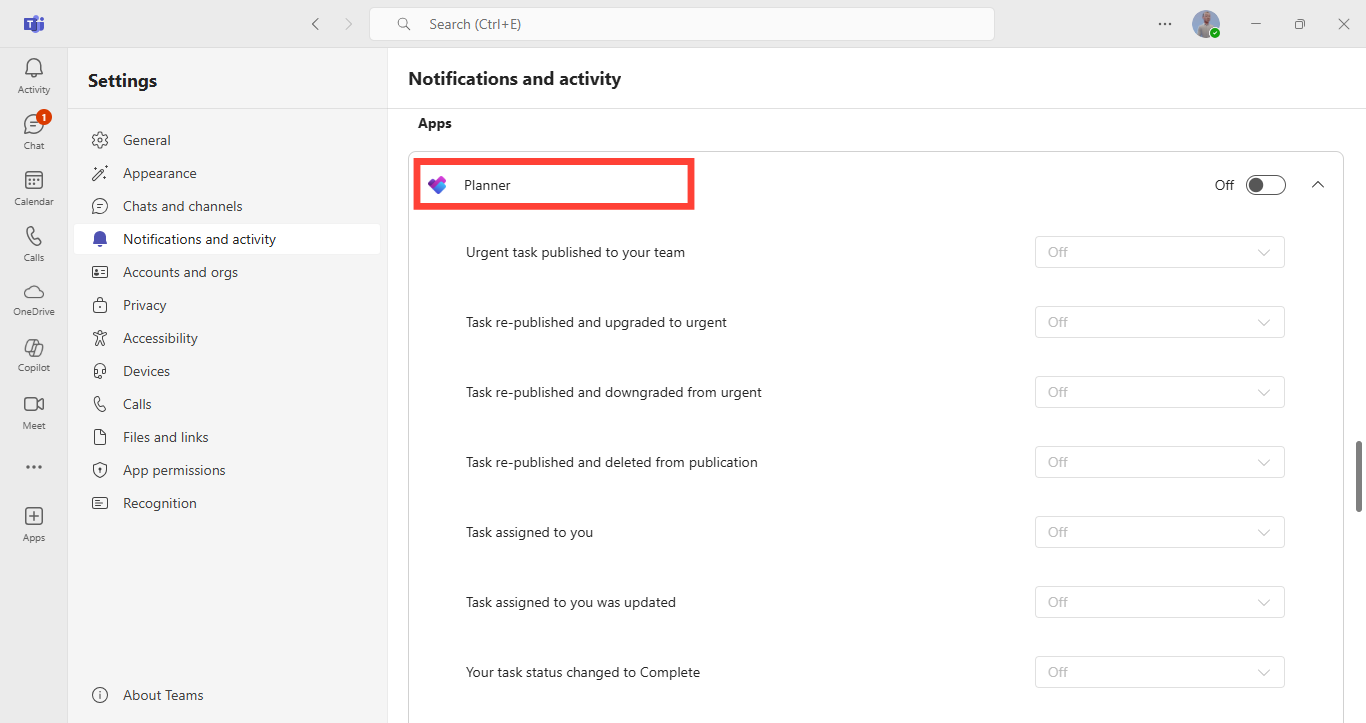Viewport: 1366px width, 723px height.
Task: Open OneDrive from the left rail
Action: pyautogui.click(x=34, y=298)
